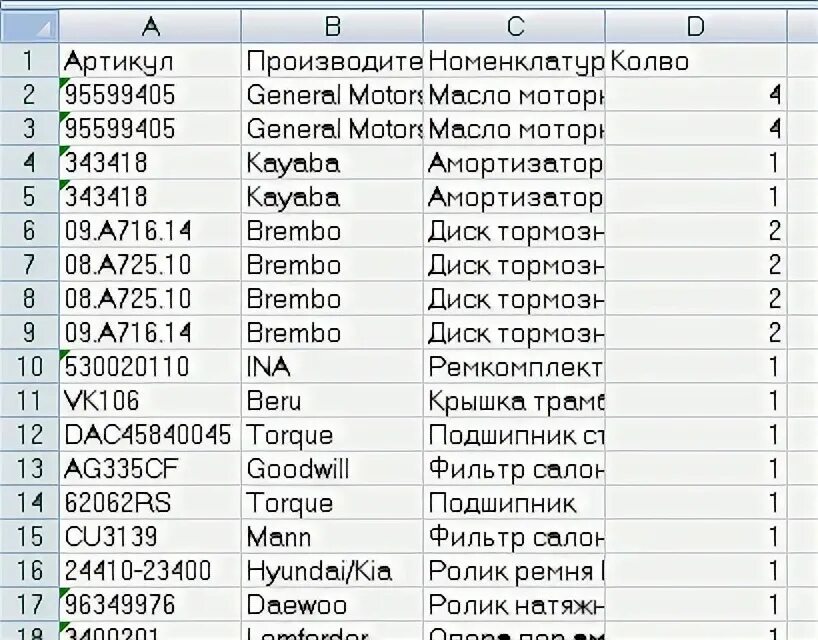Viewport: 818px width, 640px height.
Task: Click Brembo in row 8
Action: click(x=332, y=298)
